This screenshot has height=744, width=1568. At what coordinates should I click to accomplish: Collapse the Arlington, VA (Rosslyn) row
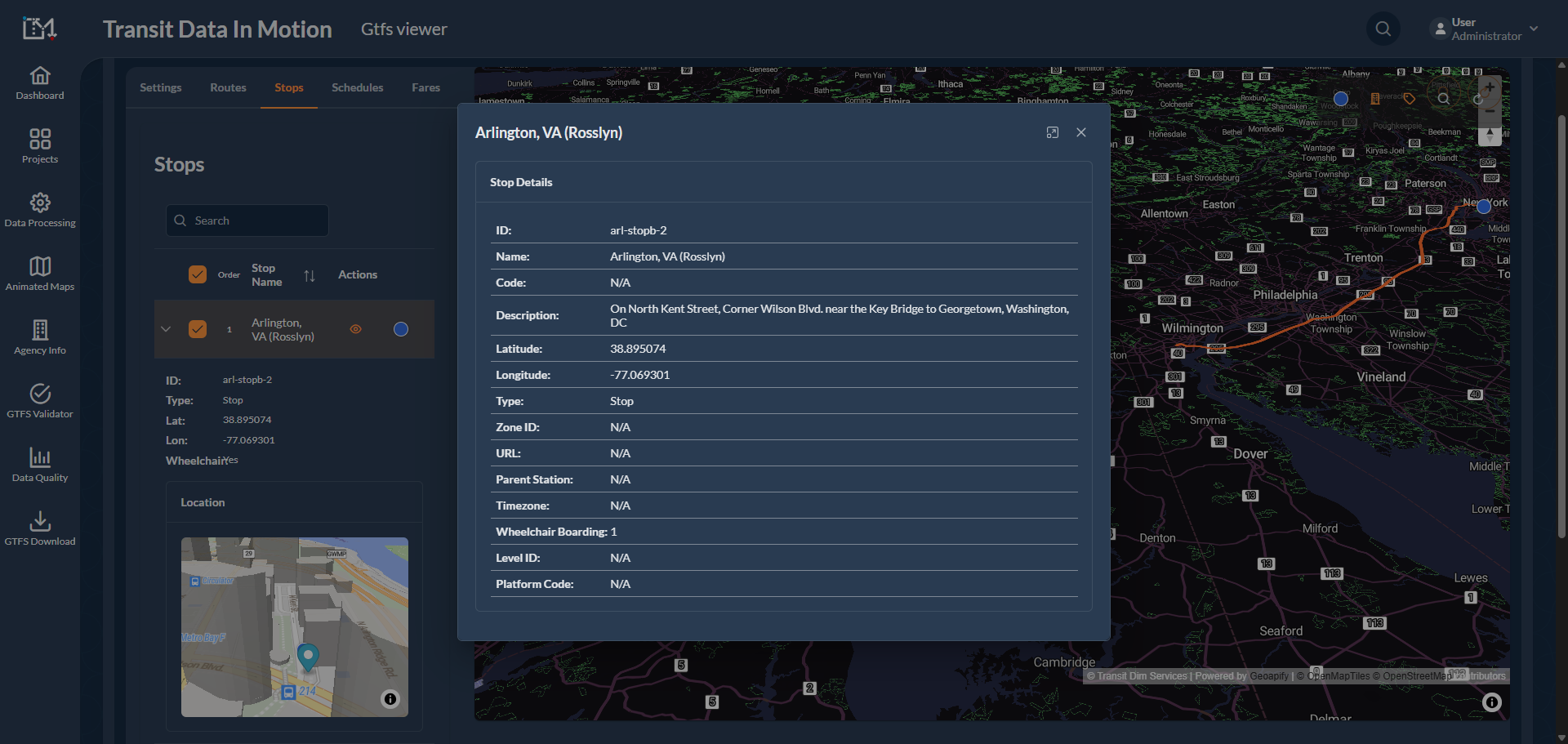[166, 329]
